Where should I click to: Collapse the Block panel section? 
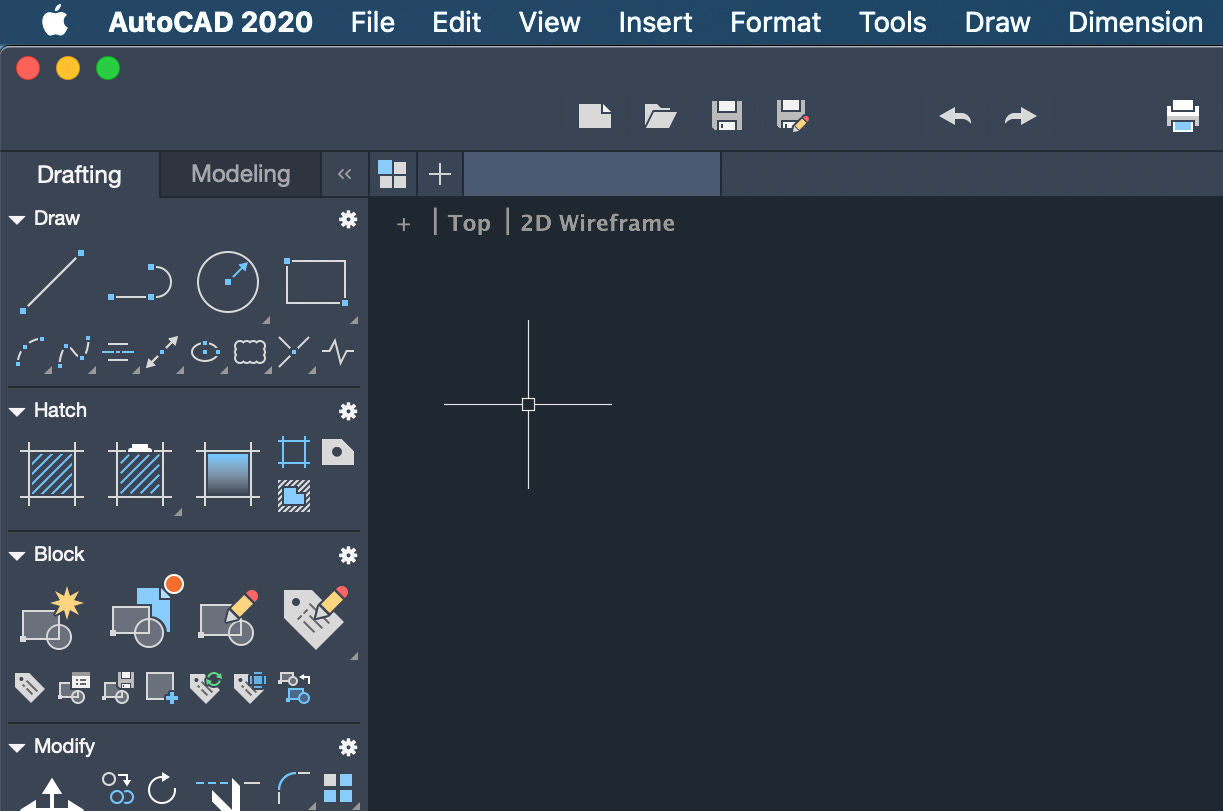click(17, 555)
